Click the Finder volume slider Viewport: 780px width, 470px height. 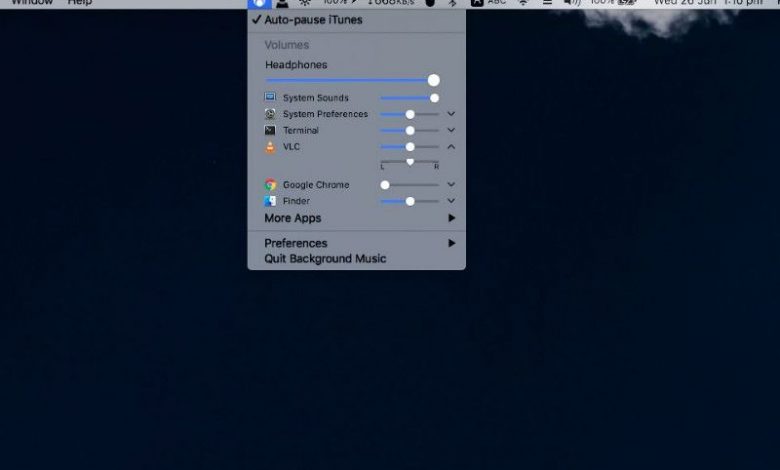(x=409, y=201)
